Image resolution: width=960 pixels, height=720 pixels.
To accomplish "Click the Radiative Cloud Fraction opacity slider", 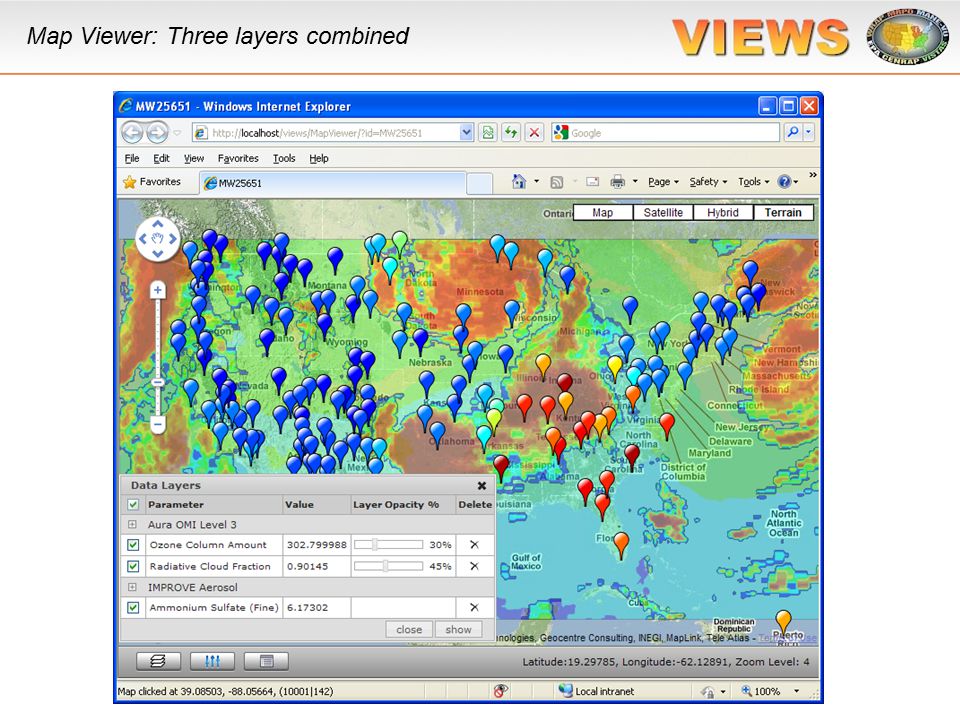I will coord(388,566).
